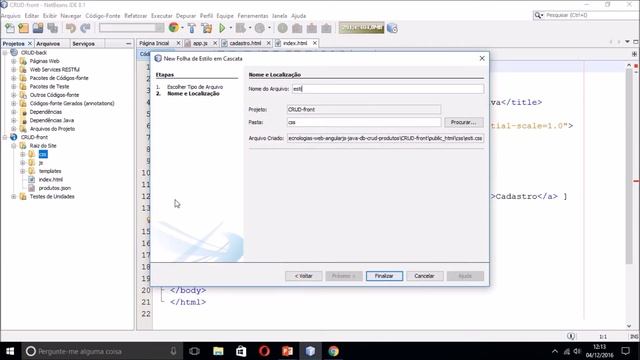Click the Nome do Arquivo input field

pos(388,89)
